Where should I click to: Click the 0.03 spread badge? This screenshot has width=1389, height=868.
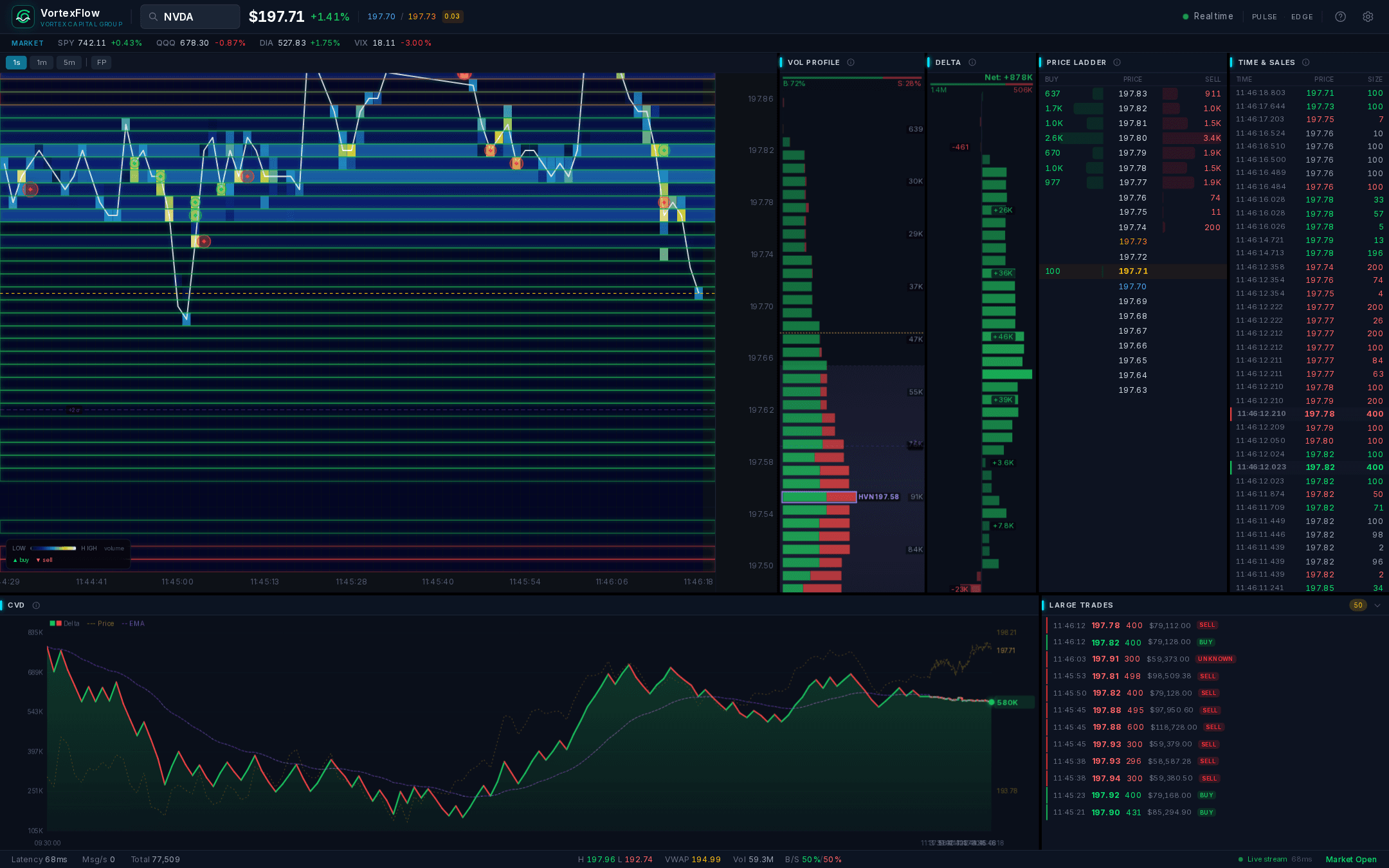[x=453, y=17]
